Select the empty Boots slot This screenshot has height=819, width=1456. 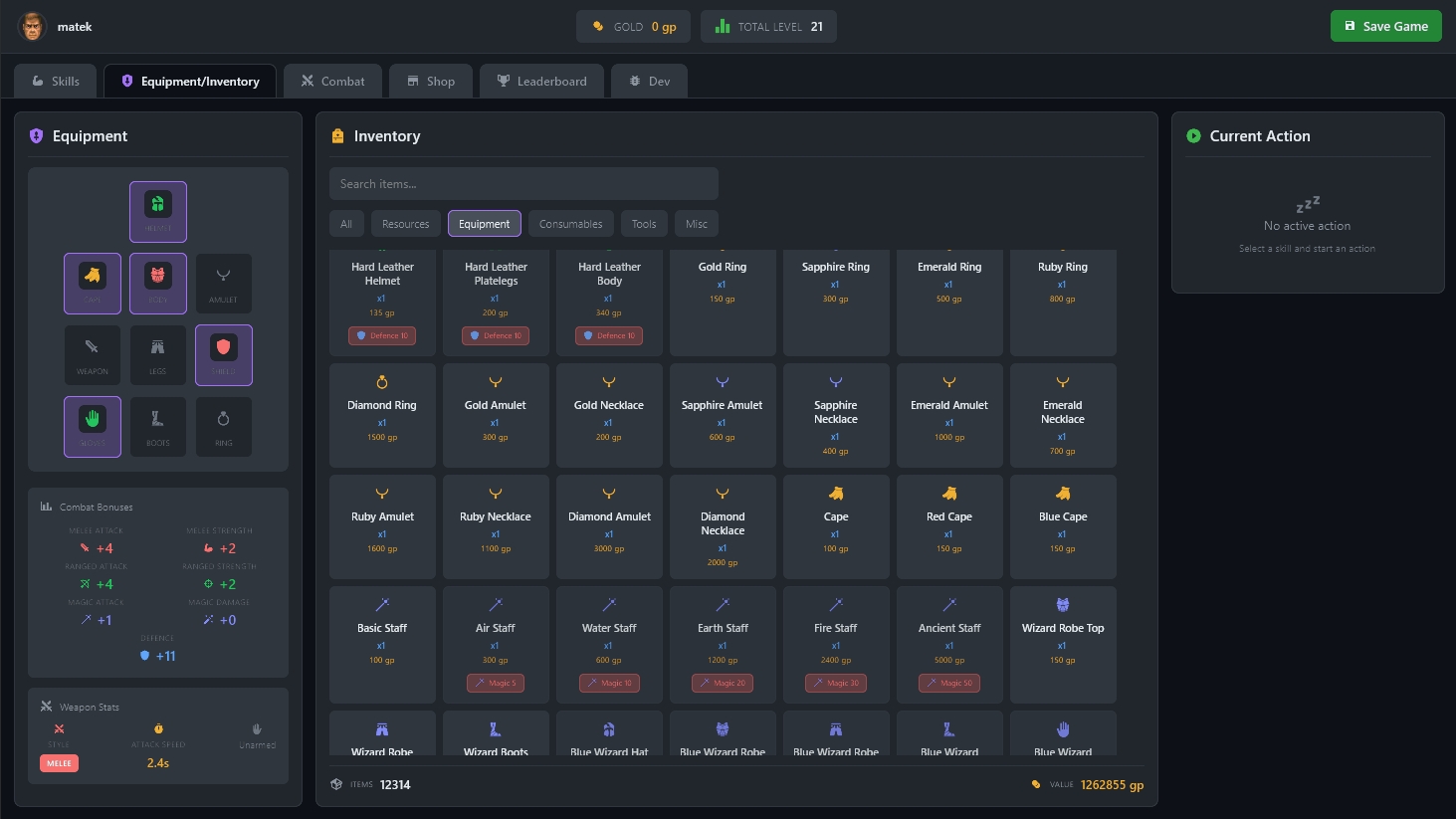pyautogui.click(x=157, y=426)
